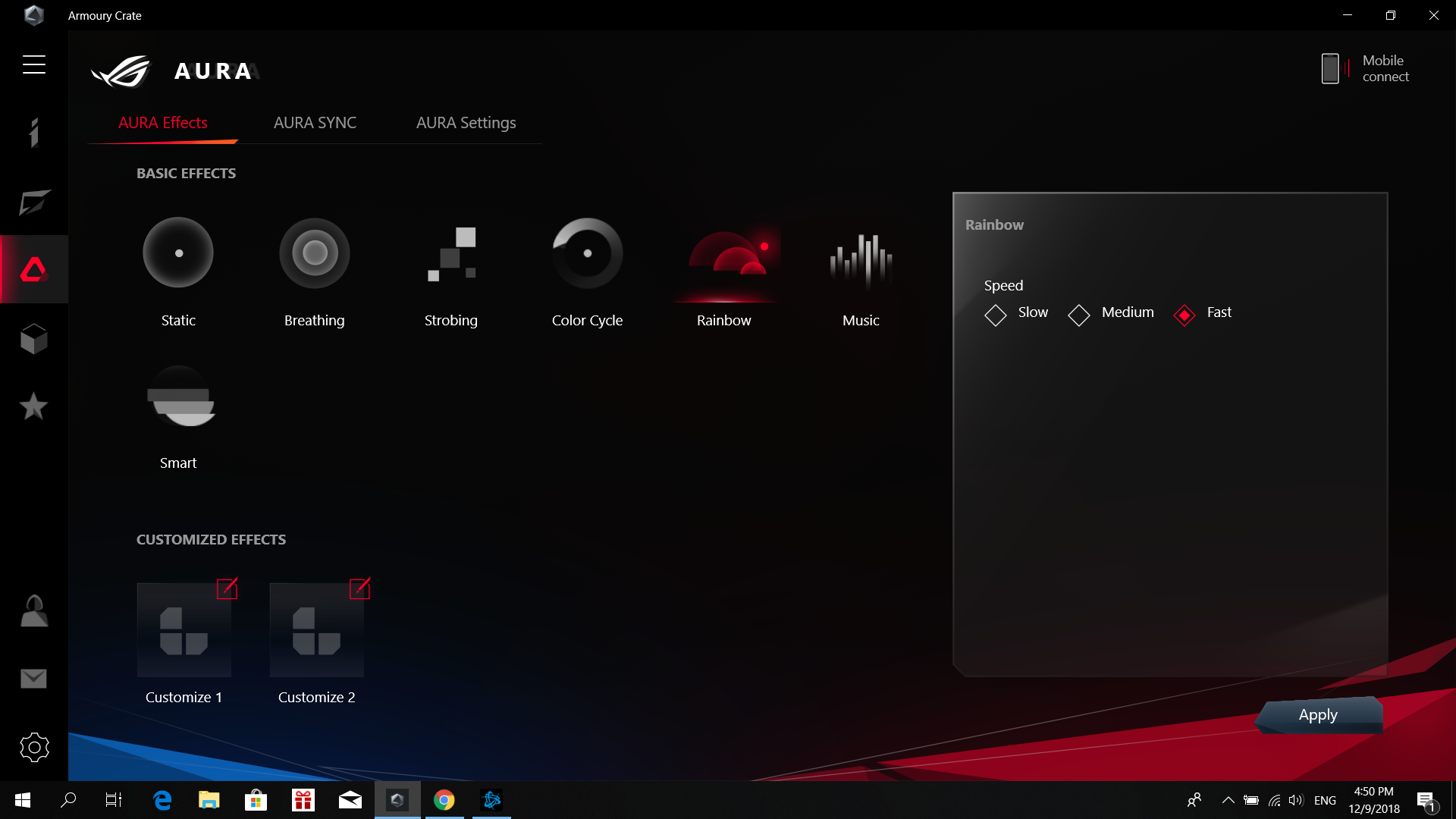Open Microsoft Store from taskbar
This screenshot has height=819, width=1456.
click(256, 800)
